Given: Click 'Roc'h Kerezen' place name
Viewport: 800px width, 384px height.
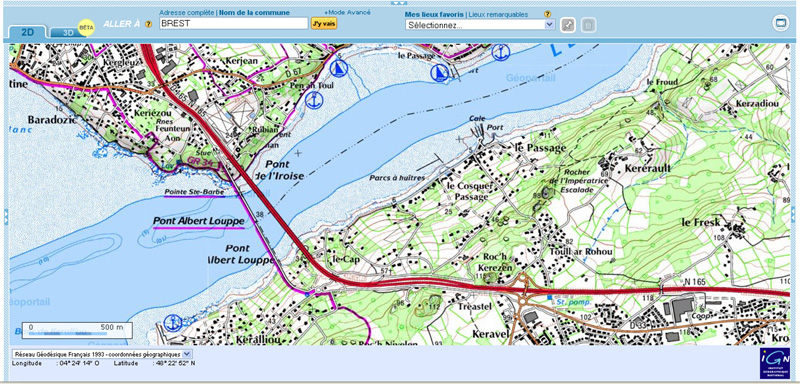Looking at the screenshot, I should point(494,263).
